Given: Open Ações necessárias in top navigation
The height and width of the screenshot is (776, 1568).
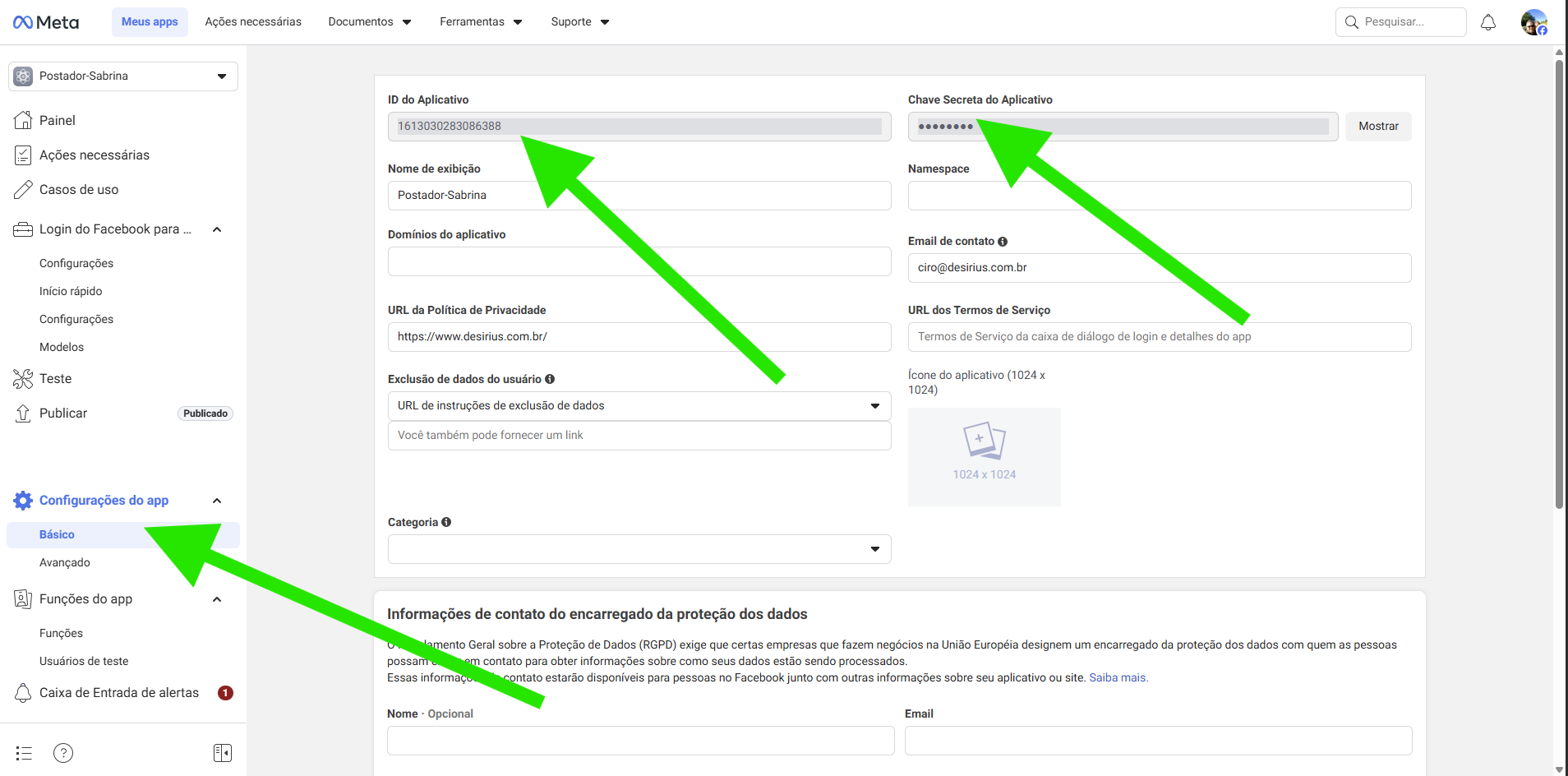Looking at the screenshot, I should point(253,22).
